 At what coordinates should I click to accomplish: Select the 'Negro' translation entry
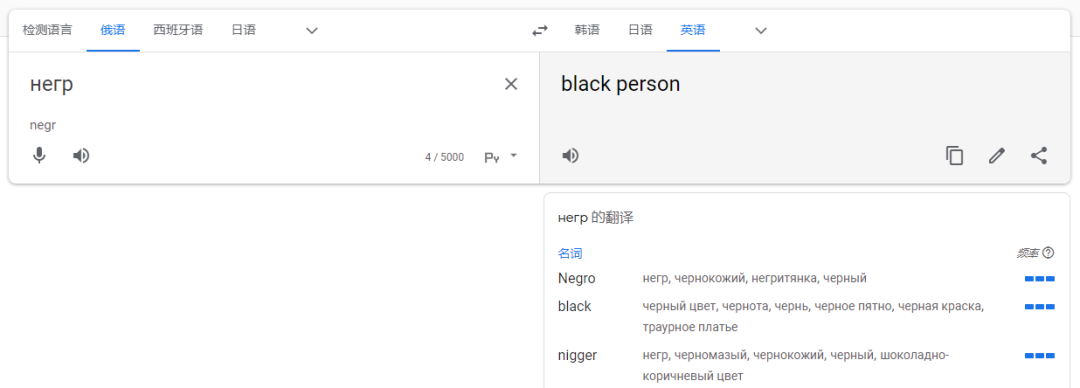[577, 278]
